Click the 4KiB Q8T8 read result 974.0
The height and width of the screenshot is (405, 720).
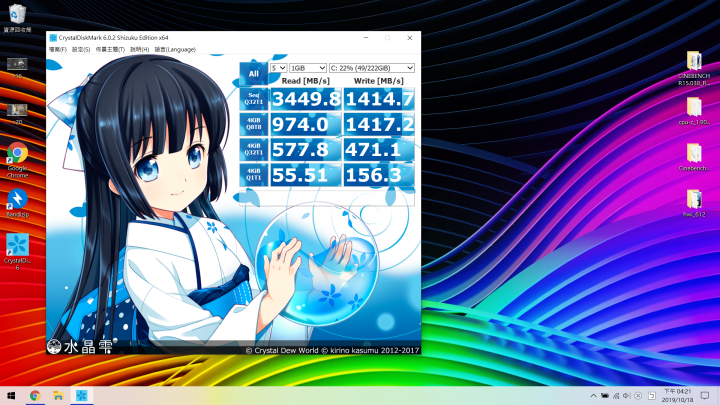(x=306, y=124)
